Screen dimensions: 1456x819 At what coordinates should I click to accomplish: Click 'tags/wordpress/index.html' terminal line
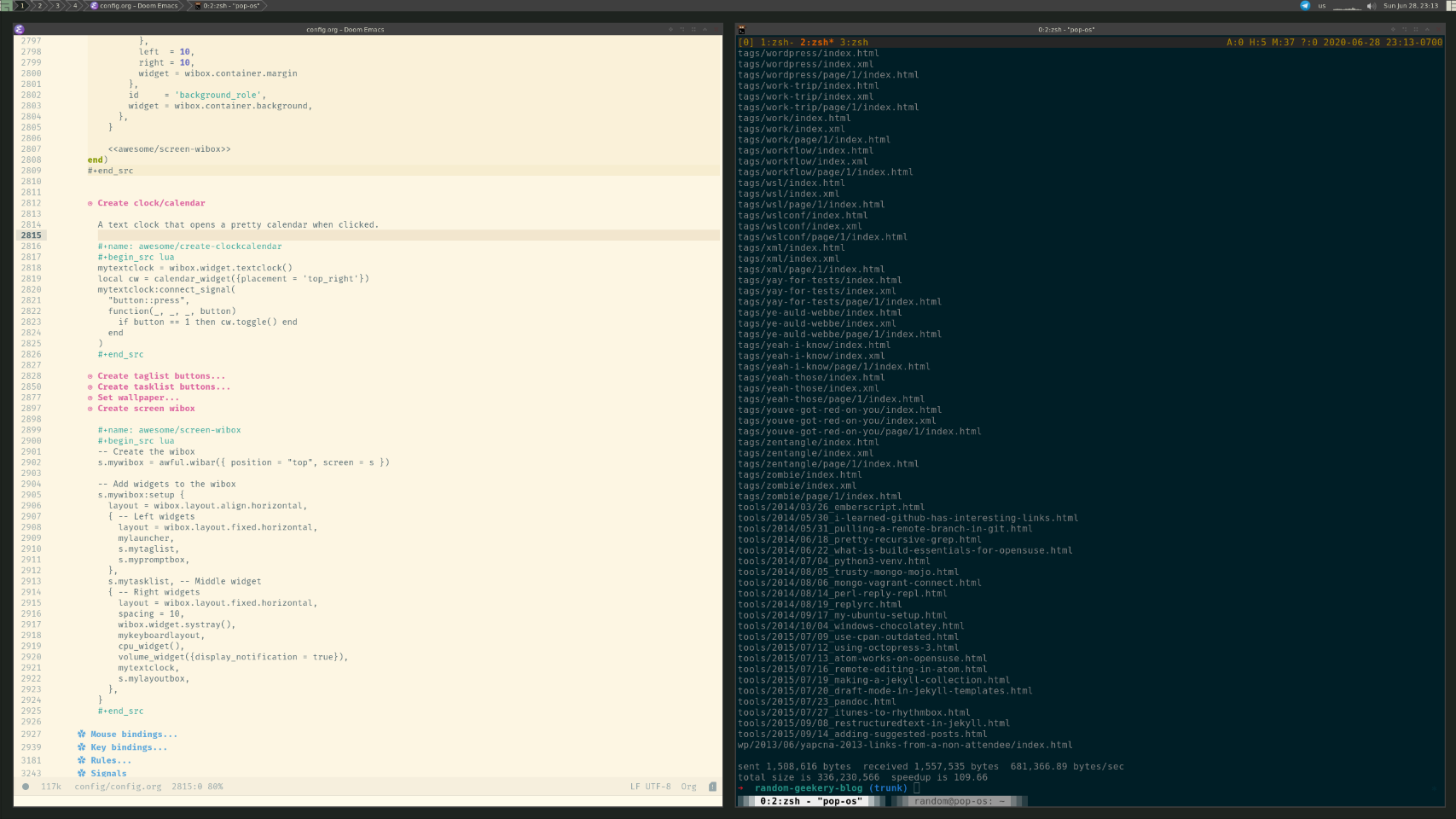pyautogui.click(x=808, y=53)
